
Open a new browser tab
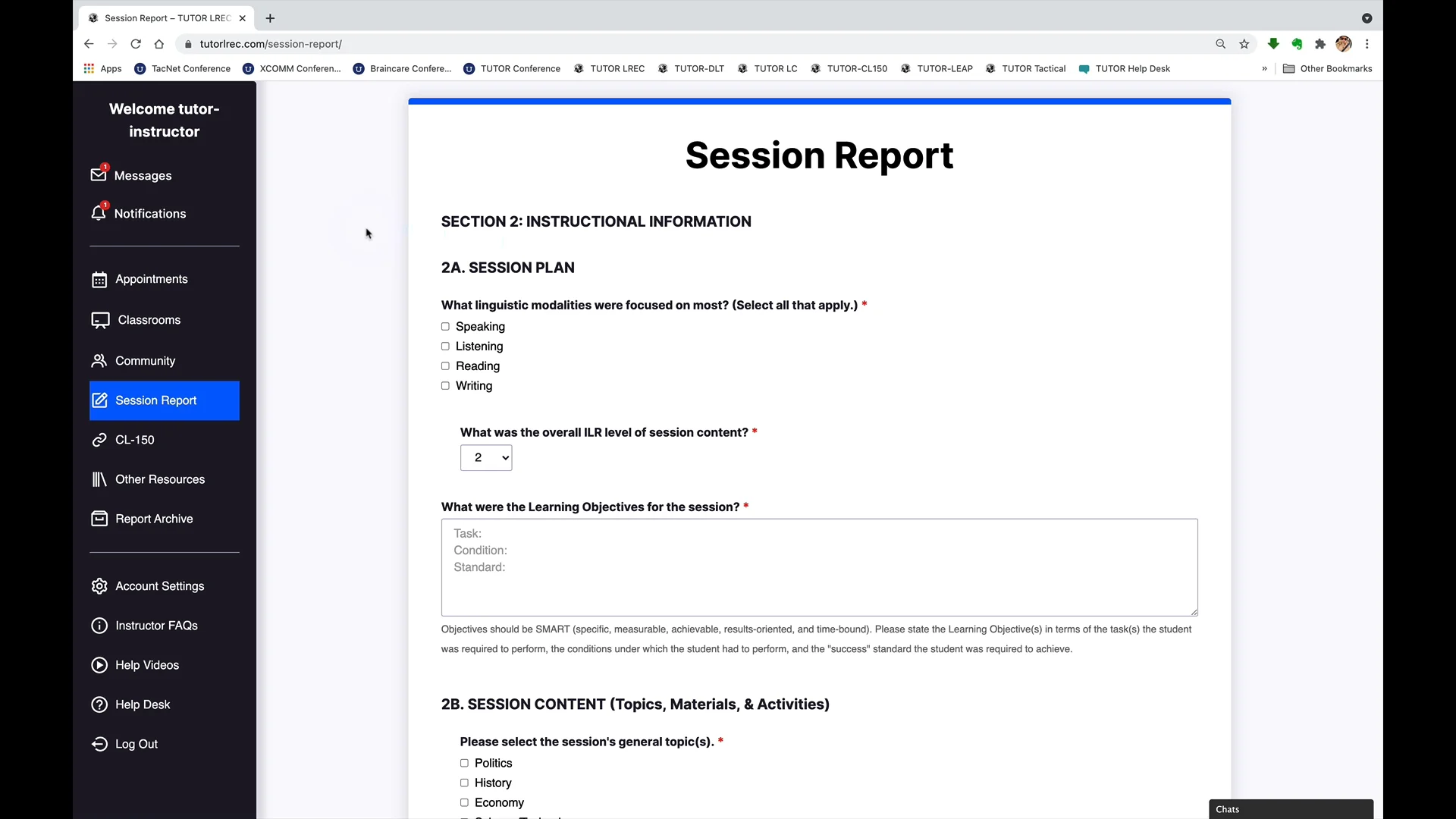pos(270,18)
